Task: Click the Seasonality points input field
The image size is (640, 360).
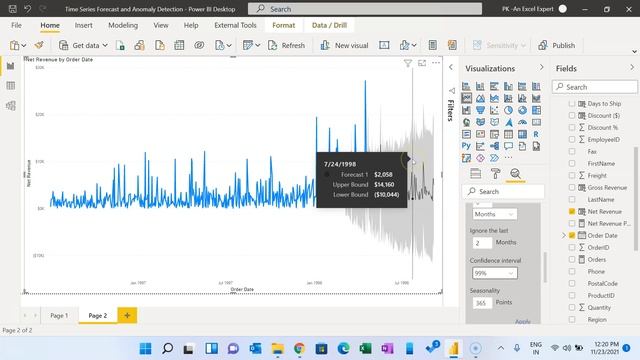Action: (x=482, y=303)
